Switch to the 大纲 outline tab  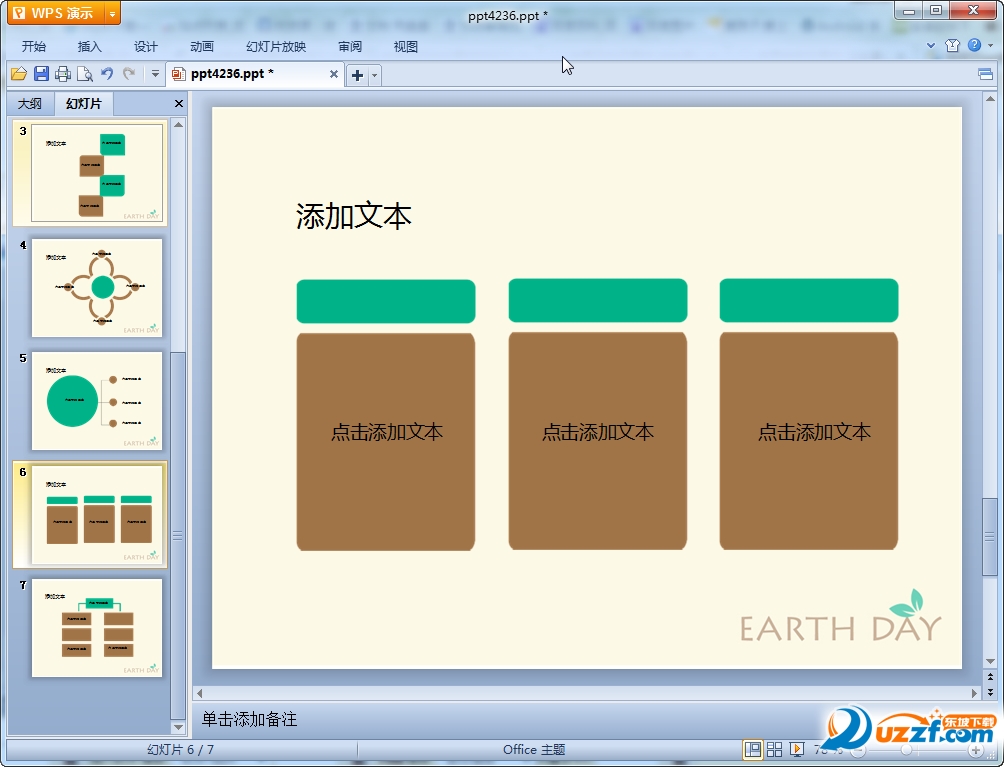[30, 104]
